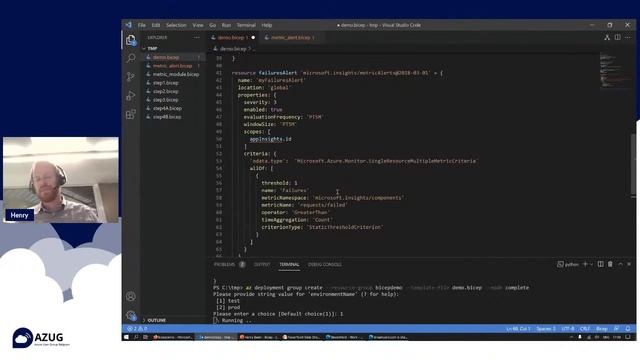640x360 pixels.
Task: Open Explorer panel more actions ellipsis
Action: coord(197,38)
